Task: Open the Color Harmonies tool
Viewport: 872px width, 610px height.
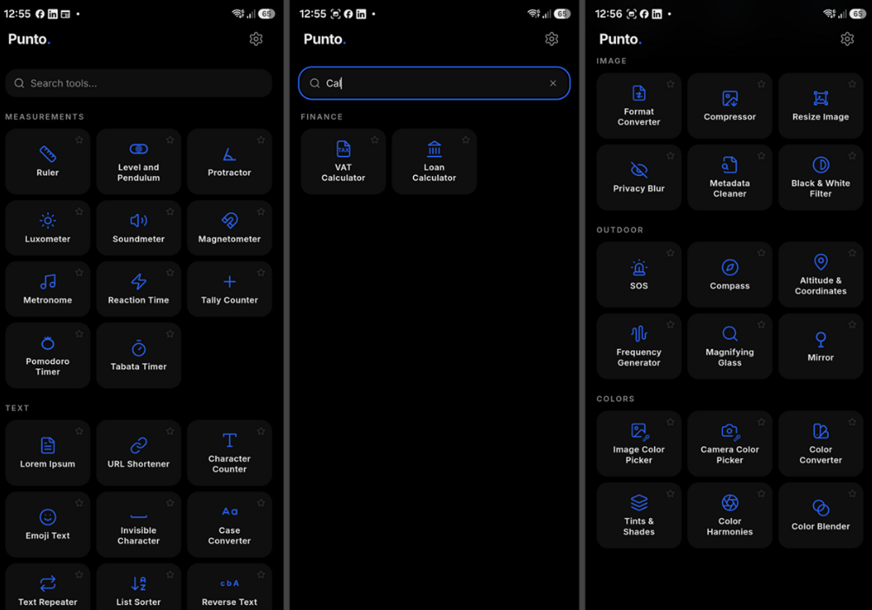Action: coord(730,515)
